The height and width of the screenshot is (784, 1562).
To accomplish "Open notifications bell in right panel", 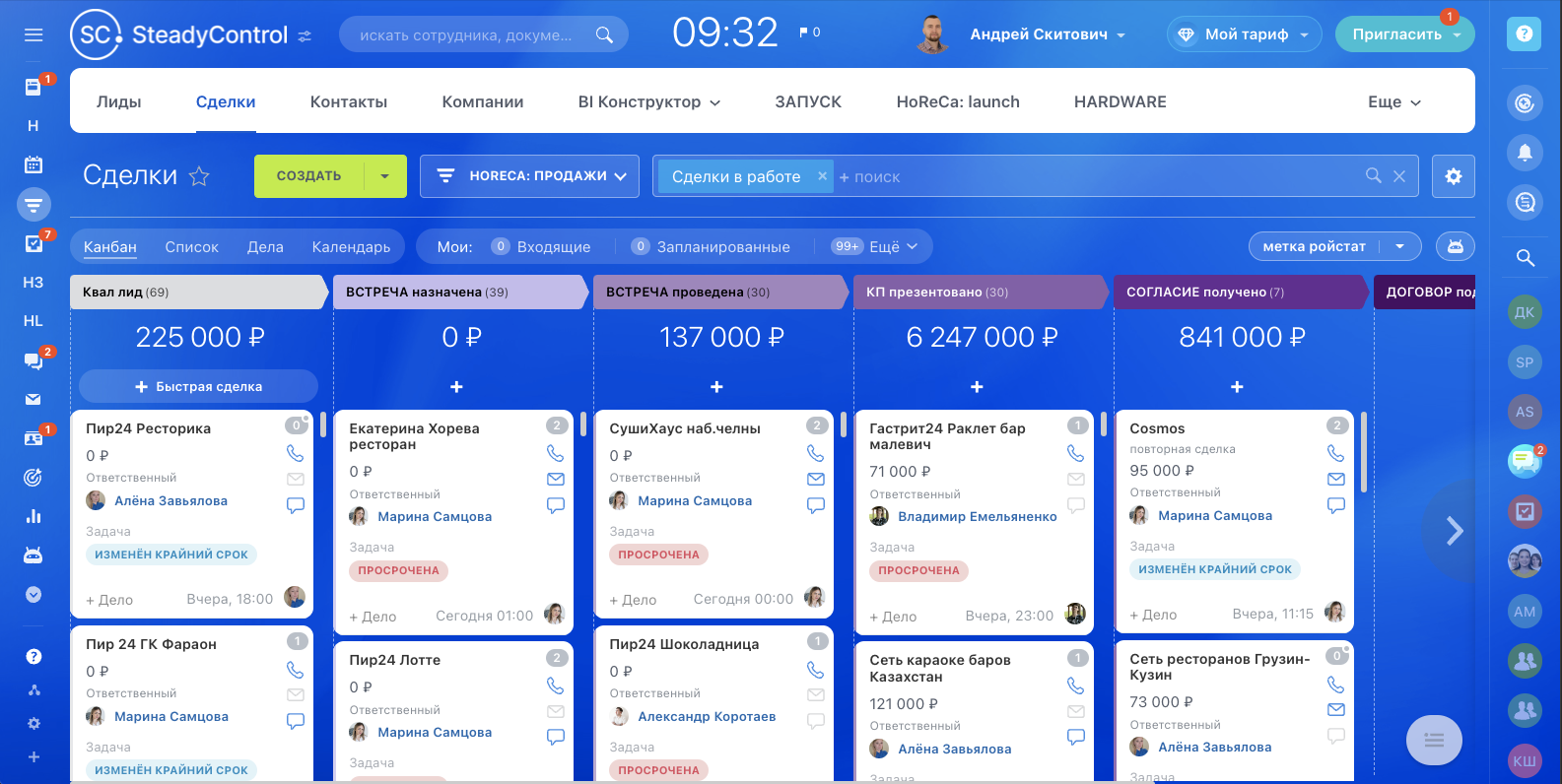I will tap(1525, 153).
